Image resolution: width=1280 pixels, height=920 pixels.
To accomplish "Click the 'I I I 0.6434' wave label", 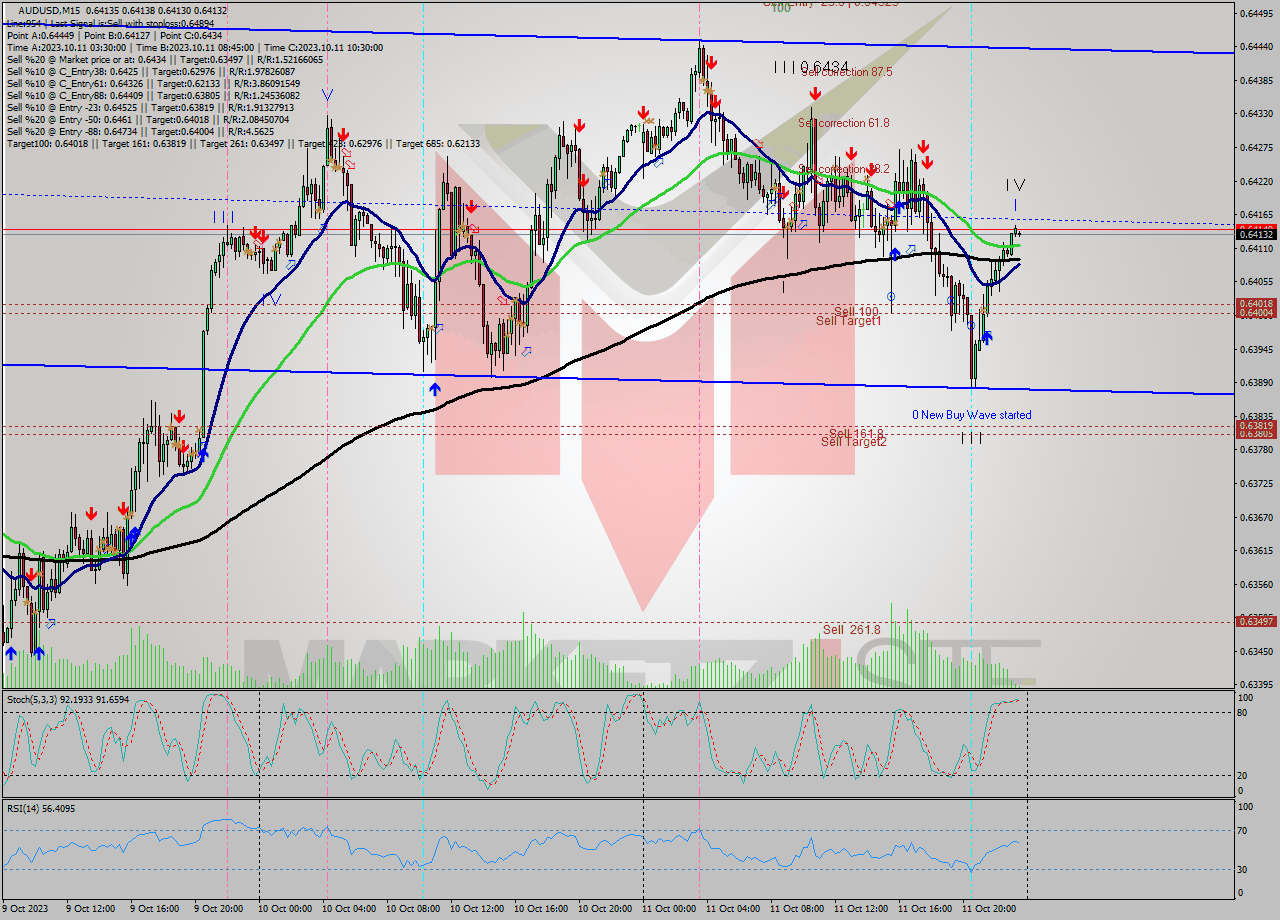I will click(x=811, y=66).
